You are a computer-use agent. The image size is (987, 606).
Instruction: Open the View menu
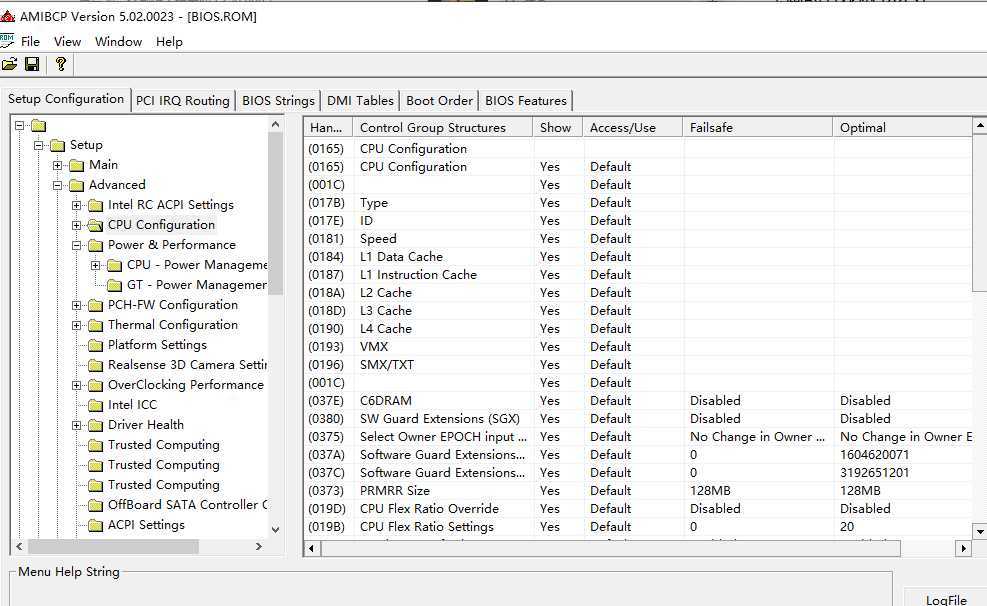tap(67, 42)
